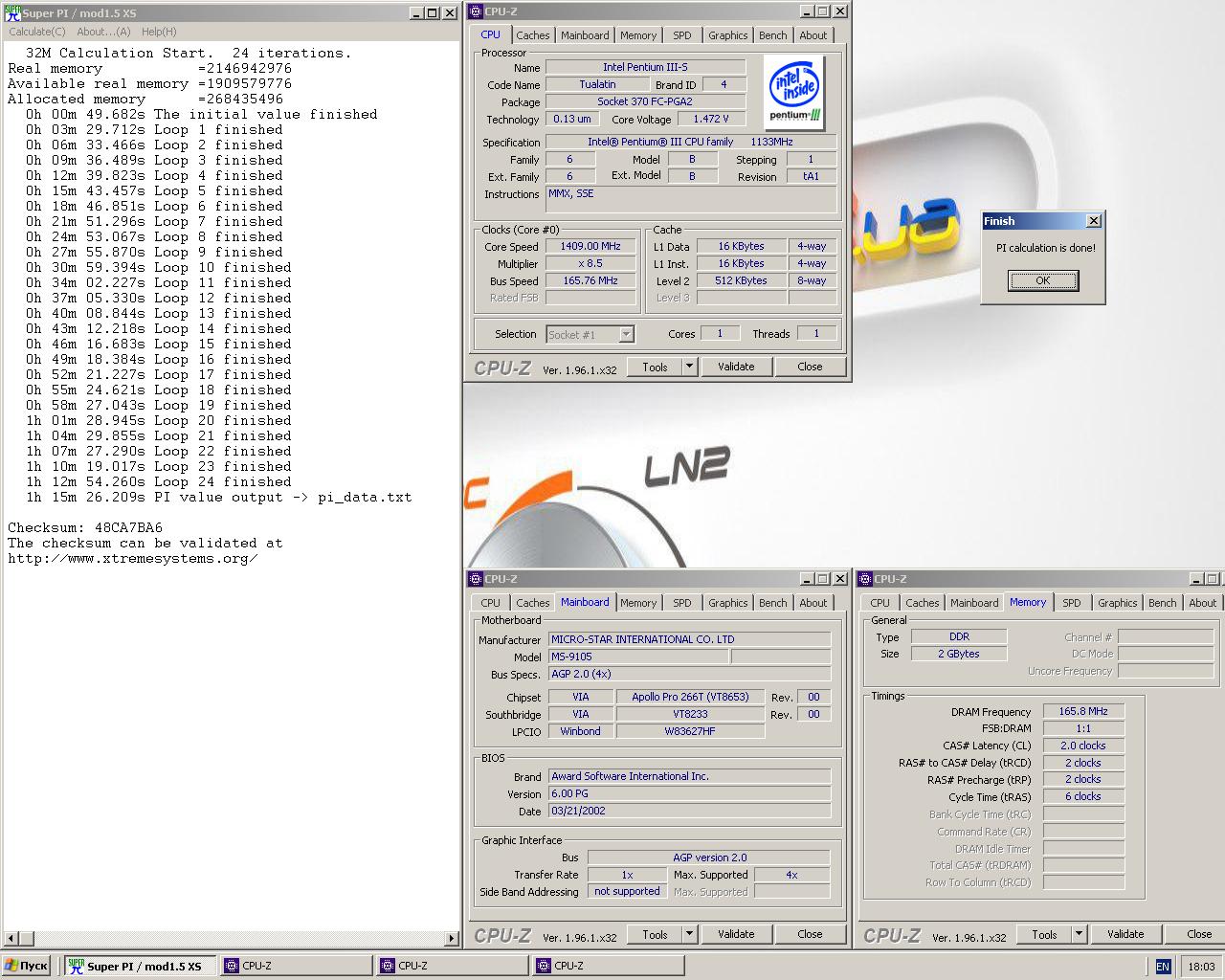The width and height of the screenshot is (1225, 980).
Task: Click the CPU-Z icon in Mainboard window title bar
Action: [x=476, y=579]
